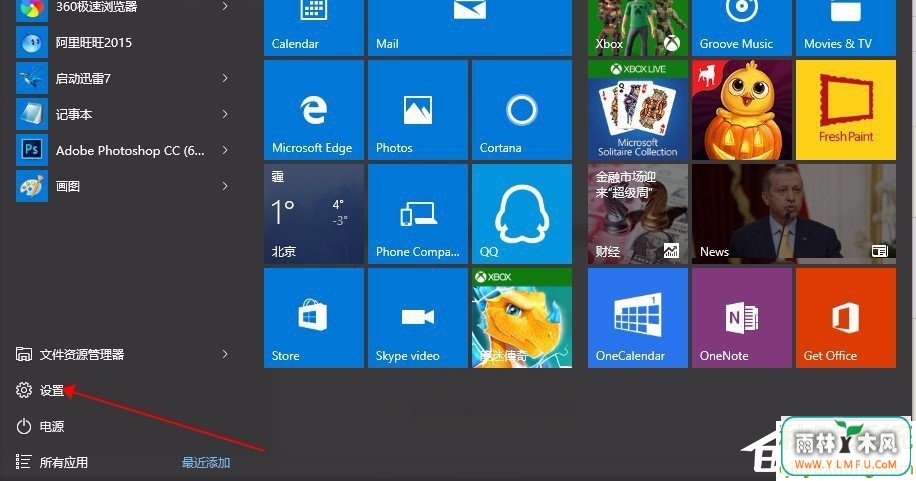Show 所有应用 all apps list
Image resolution: width=916 pixels, height=481 pixels.
click(63, 462)
